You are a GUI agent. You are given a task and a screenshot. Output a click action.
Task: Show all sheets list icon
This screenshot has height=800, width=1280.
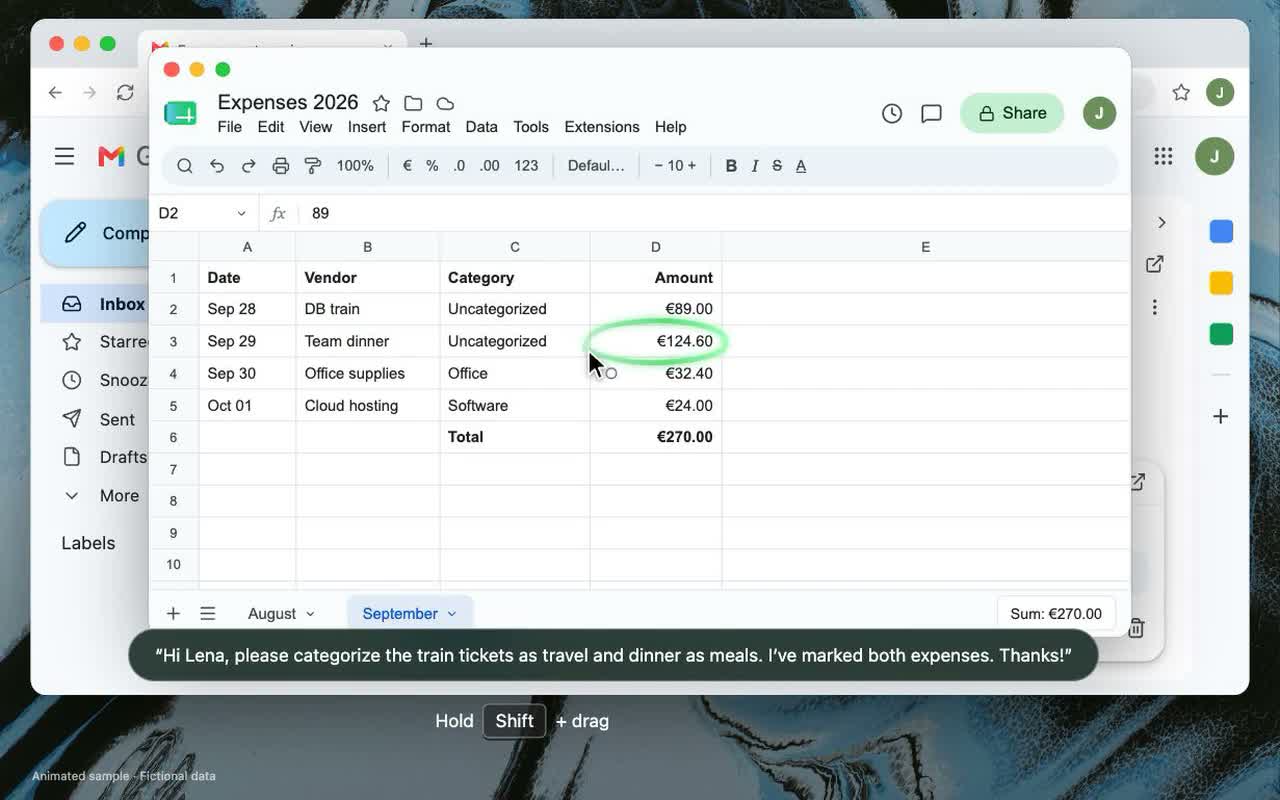[x=208, y=614]
